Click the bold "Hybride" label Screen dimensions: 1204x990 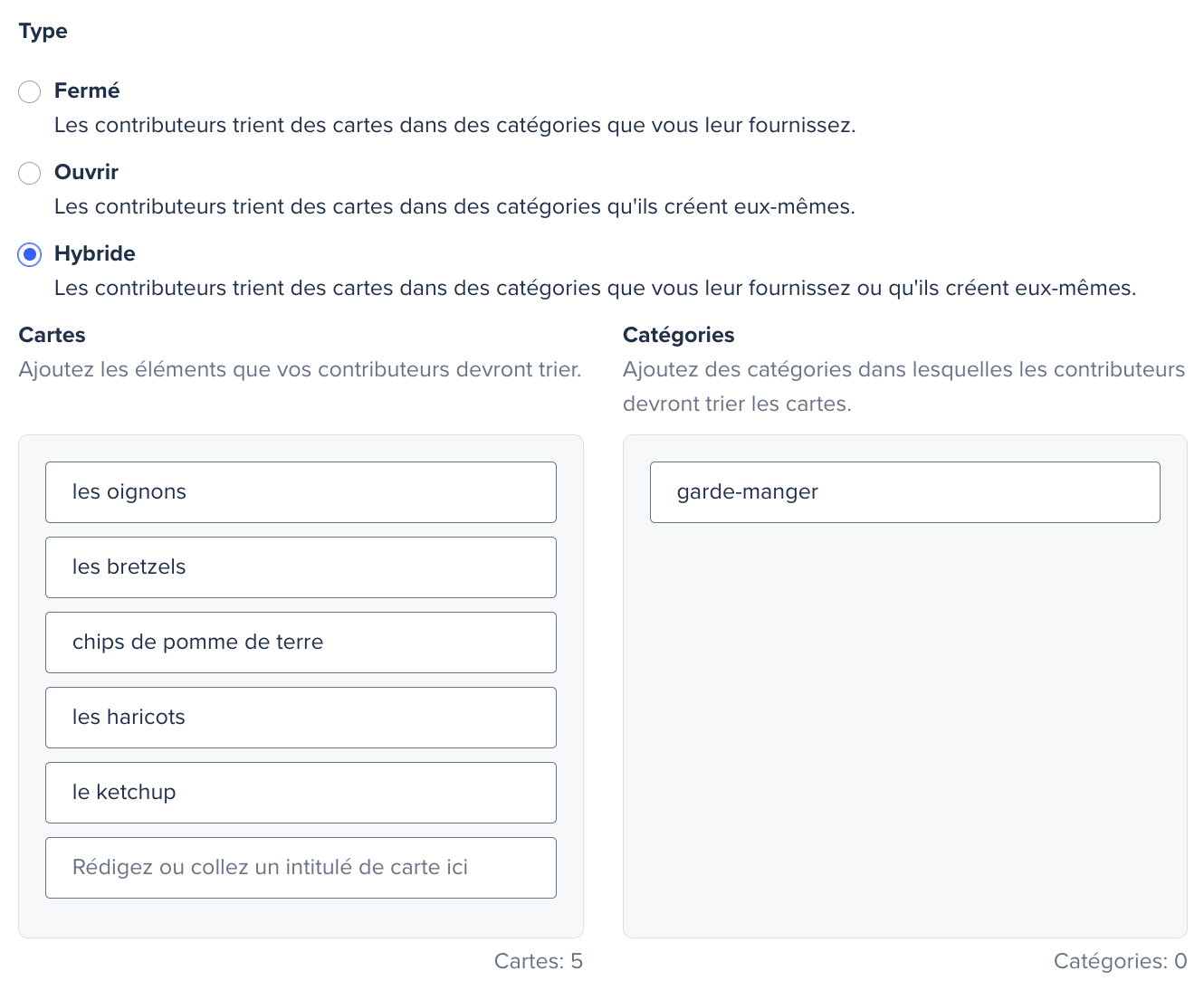pyautogui.click(x=95, y=253)
